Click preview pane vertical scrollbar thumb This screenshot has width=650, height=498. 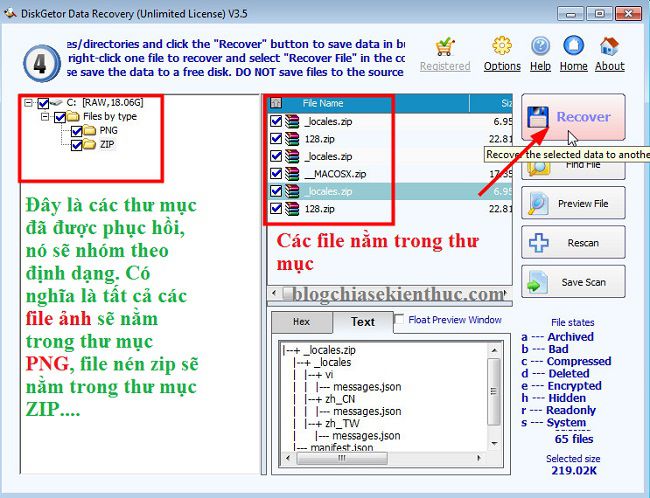coord(494,391)
